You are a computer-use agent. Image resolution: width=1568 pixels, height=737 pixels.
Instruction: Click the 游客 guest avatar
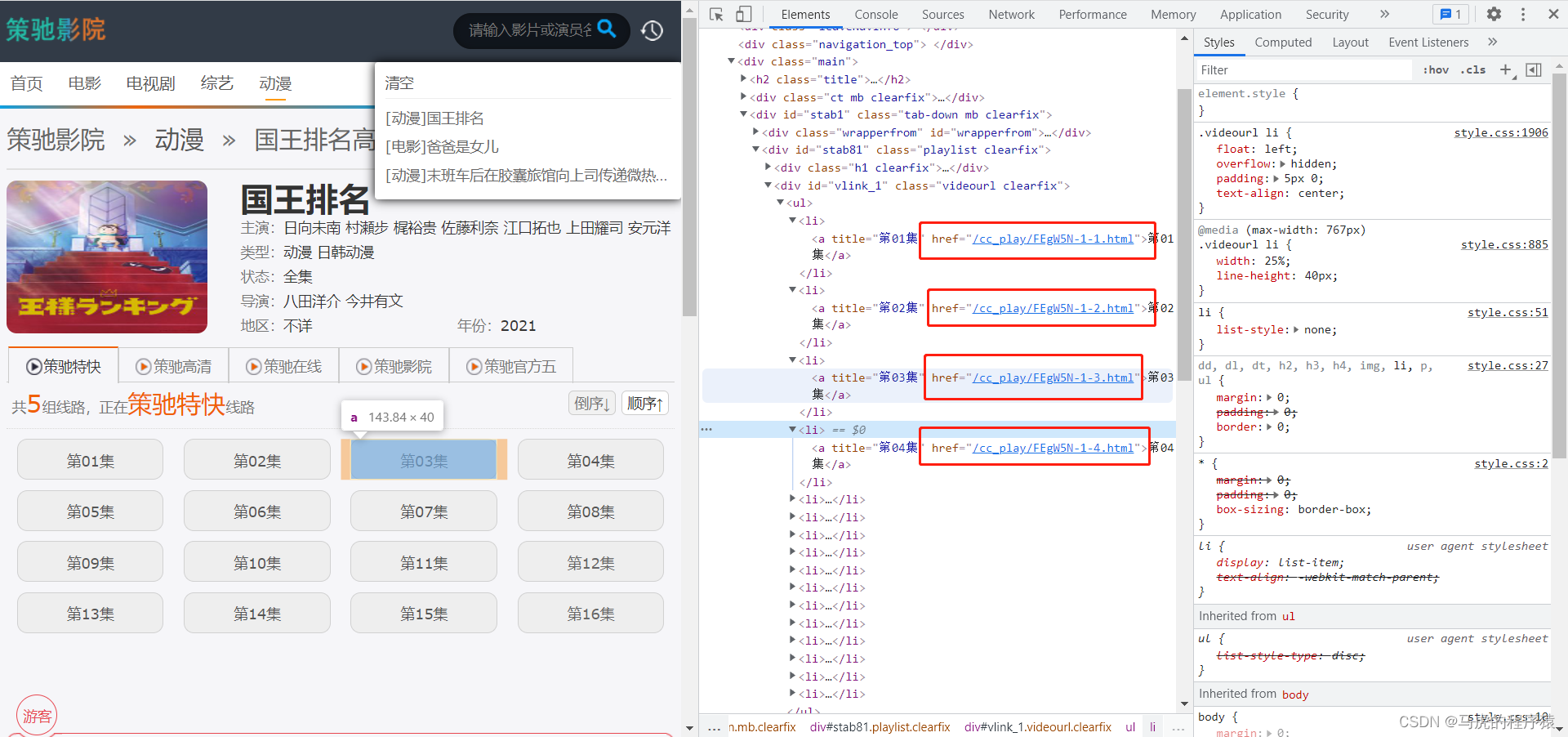[x=37, y=715]
